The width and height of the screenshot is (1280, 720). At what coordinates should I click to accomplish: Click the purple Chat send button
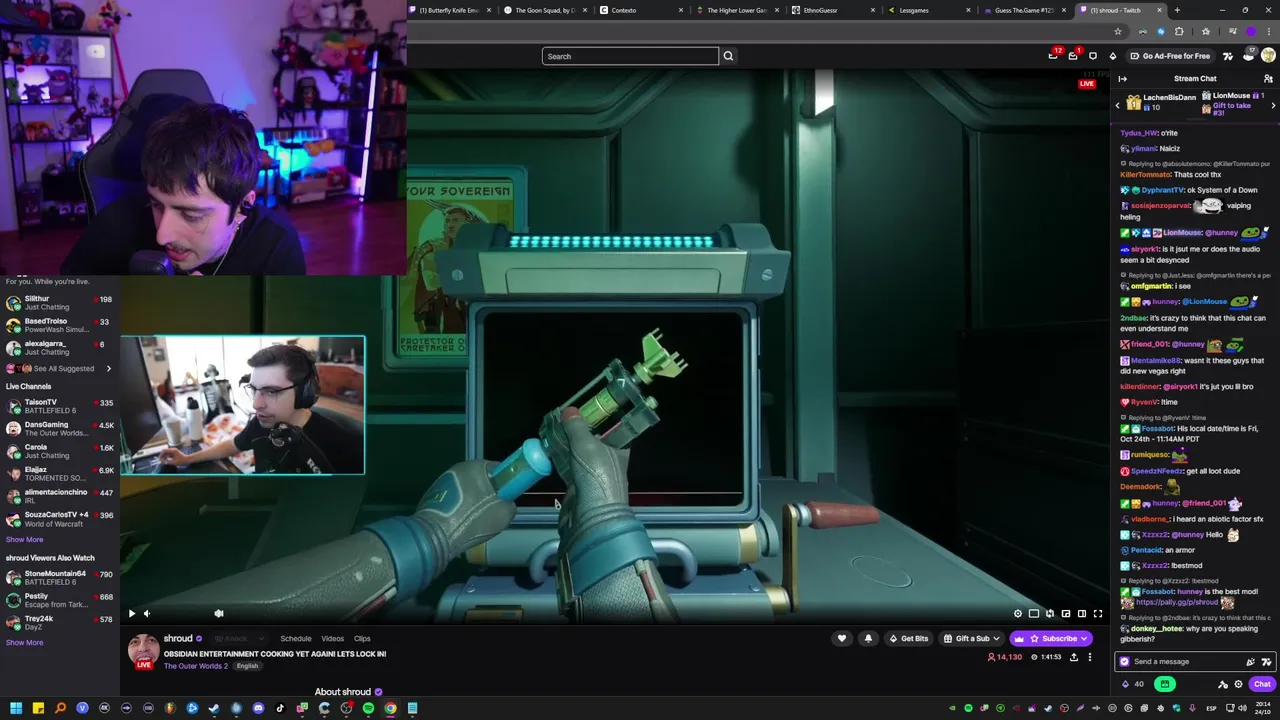point(1262,684)
